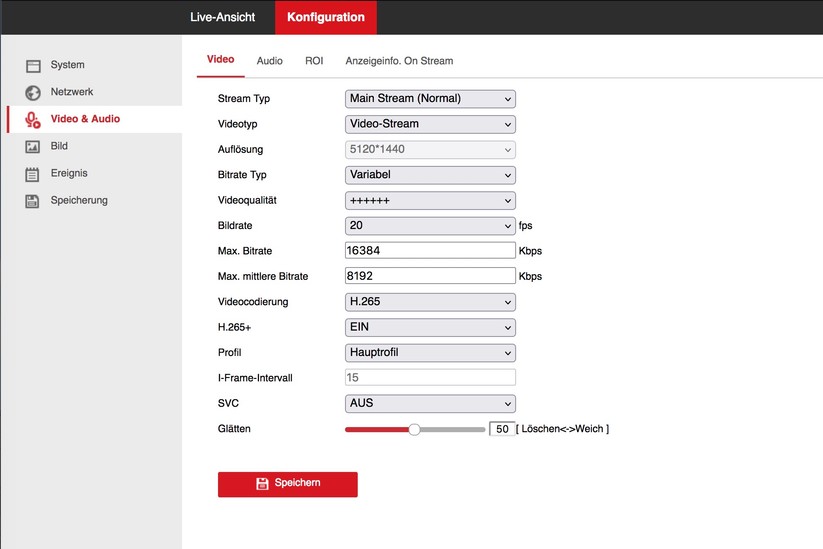This screenshot has height=549, width=823.
Task: Change the Videoqualität dropdown value
Action: coord(430,200)
